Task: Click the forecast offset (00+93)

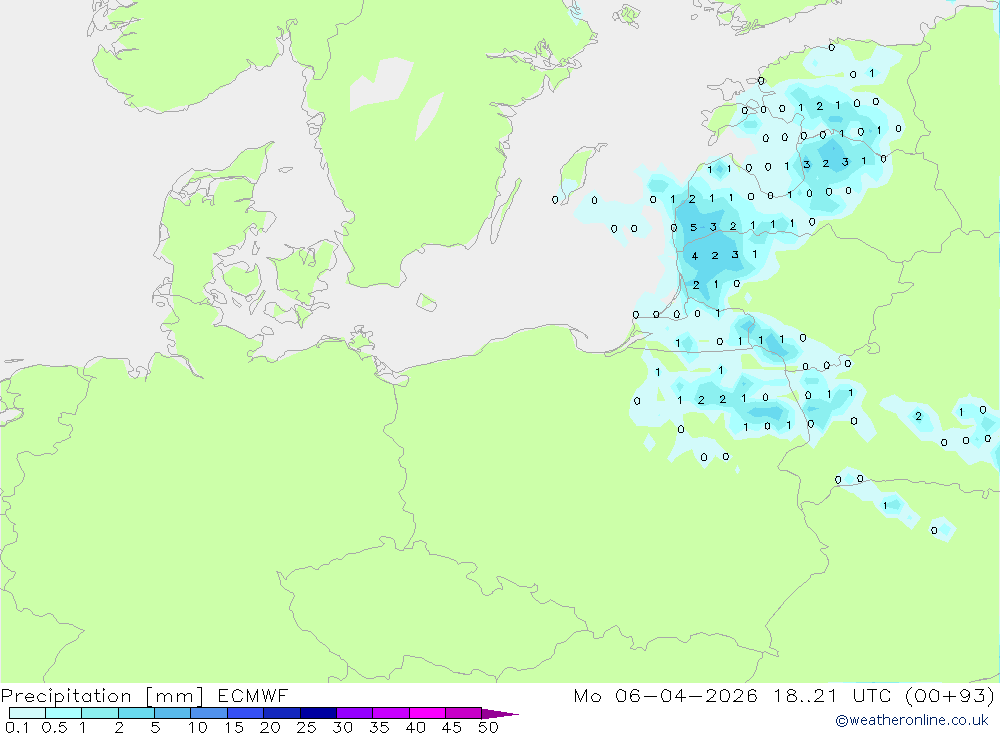Action: point(950,695)
